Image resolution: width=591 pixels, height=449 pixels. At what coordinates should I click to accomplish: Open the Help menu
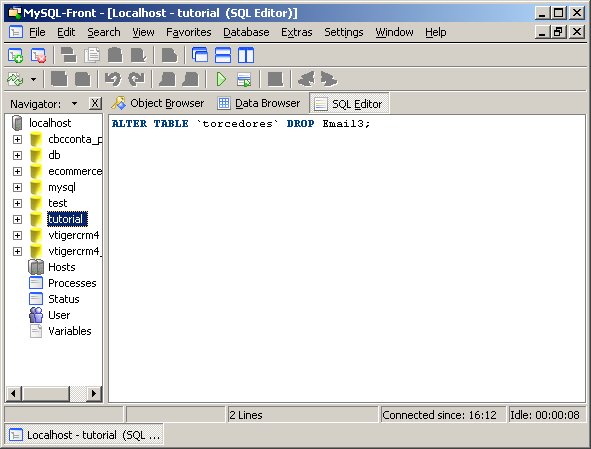point(436,32)
